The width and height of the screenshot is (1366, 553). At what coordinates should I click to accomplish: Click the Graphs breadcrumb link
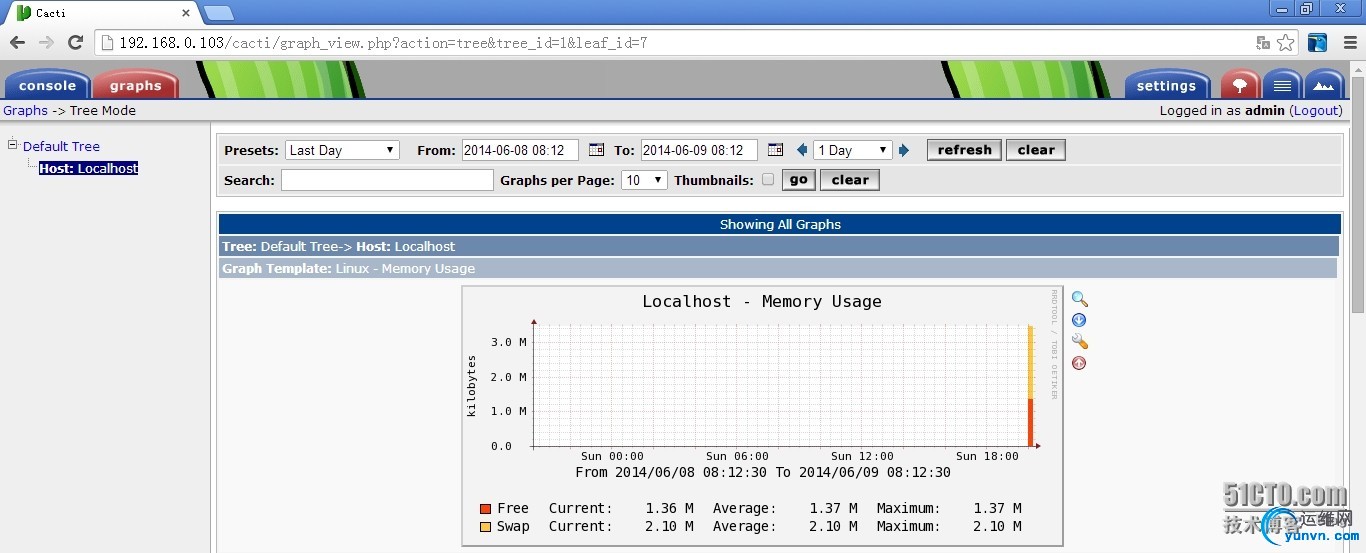tap(25, 111)
